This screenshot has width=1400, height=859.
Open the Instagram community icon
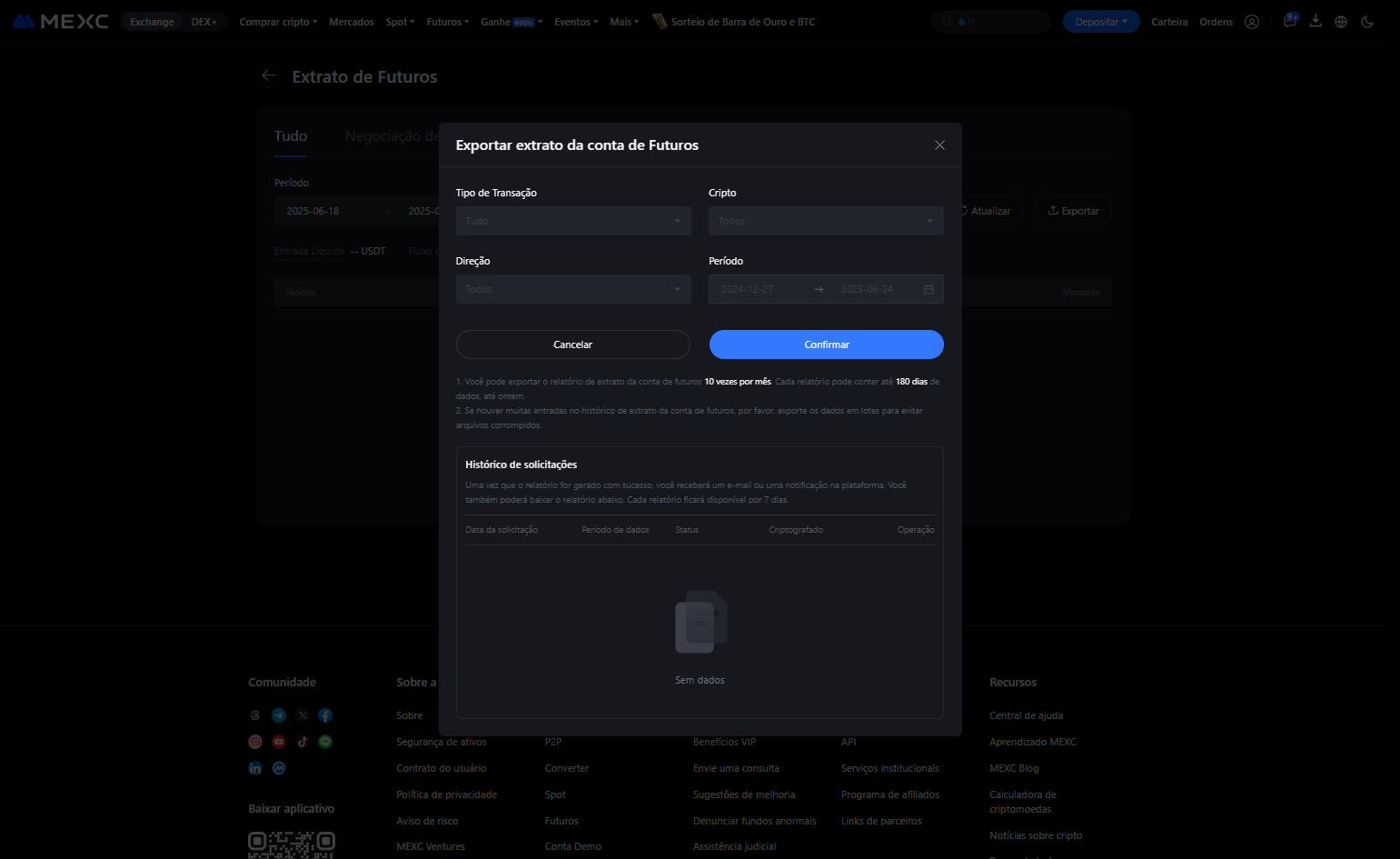coord(255,742)
